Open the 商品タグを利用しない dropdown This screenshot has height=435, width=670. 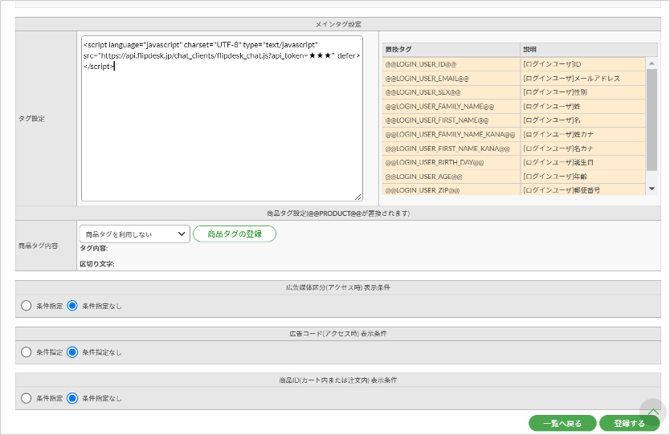click(x=134, y=234)
